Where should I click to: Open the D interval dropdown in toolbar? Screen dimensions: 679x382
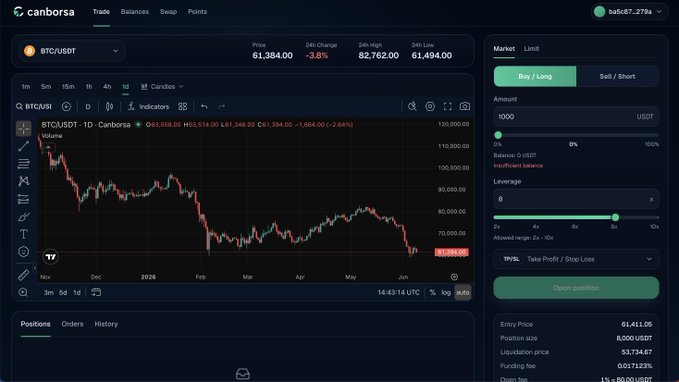tap(88, 107)
